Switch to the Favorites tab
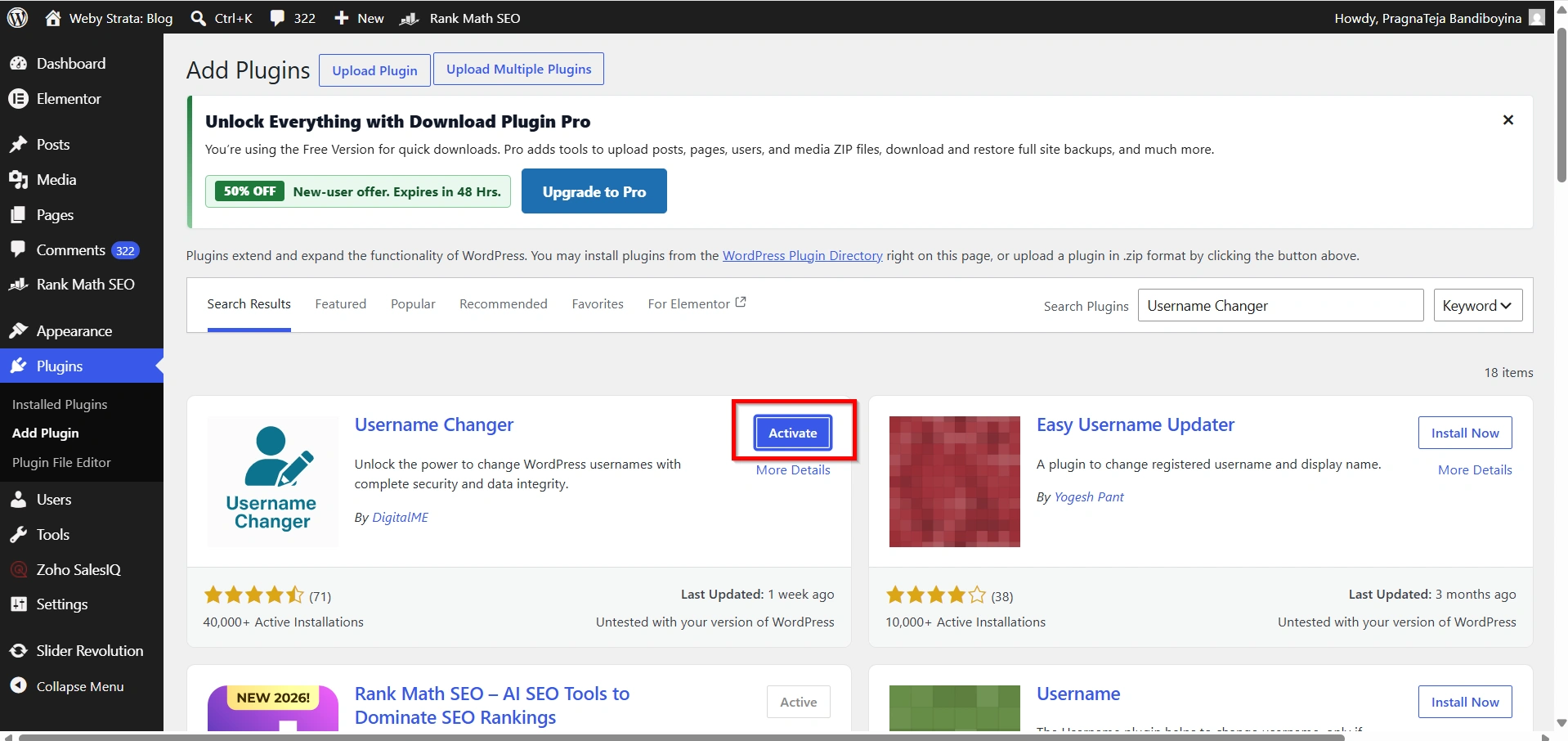Image resolution: width=1568 pixels, height=741 pixels. click(x=598, y=304)
